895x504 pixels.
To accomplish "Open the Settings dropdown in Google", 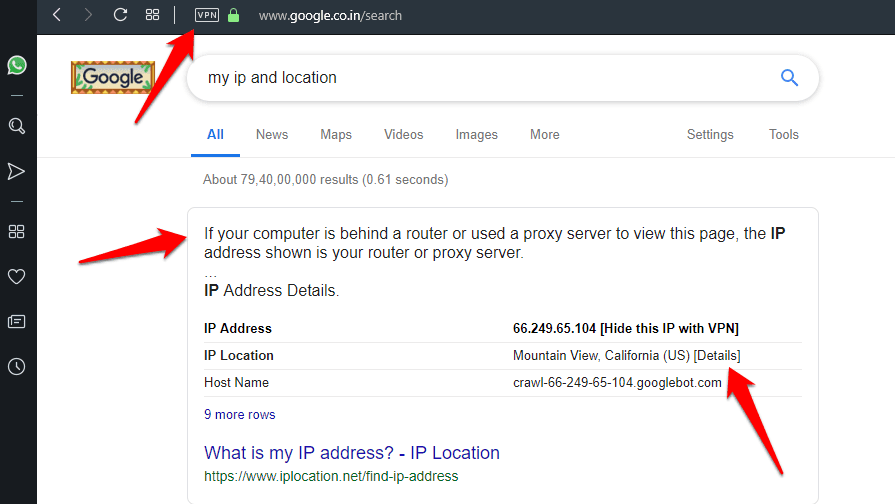I will 710,135.
